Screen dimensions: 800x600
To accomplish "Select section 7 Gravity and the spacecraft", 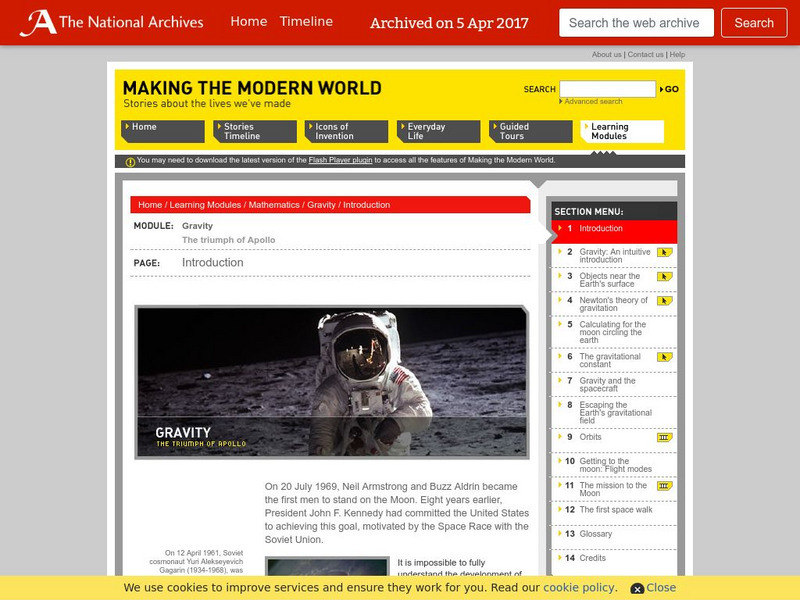I will 614,384.
